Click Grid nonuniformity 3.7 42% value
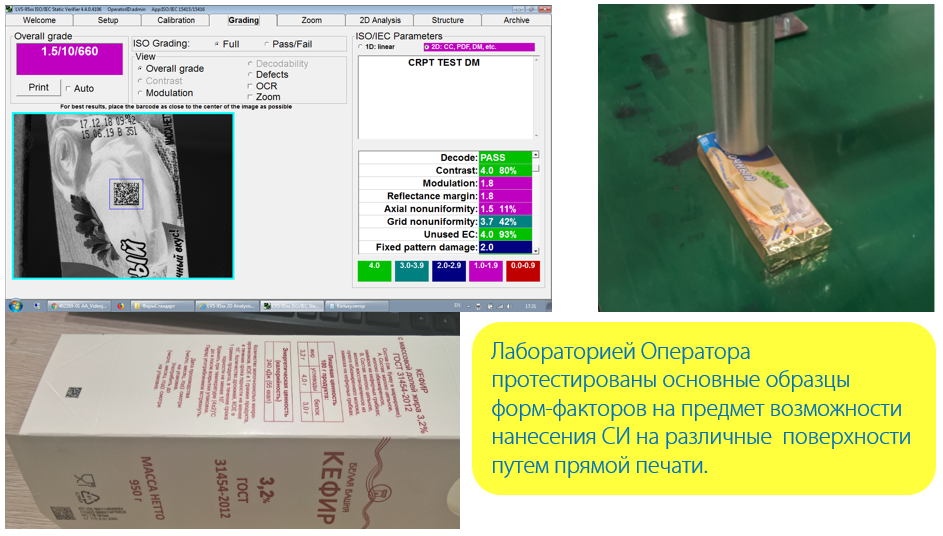Image resolution: width=943 pixels, height=536 pixels. (x=505, y=221)
